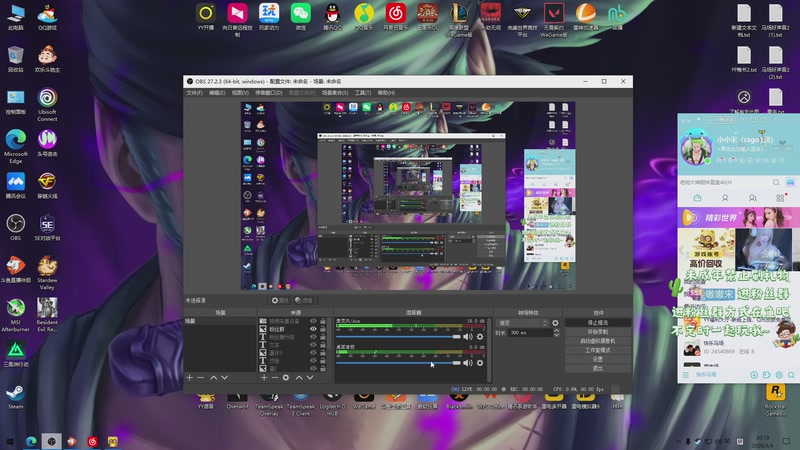Remove selected scene with minus icon

coord(201,378)
